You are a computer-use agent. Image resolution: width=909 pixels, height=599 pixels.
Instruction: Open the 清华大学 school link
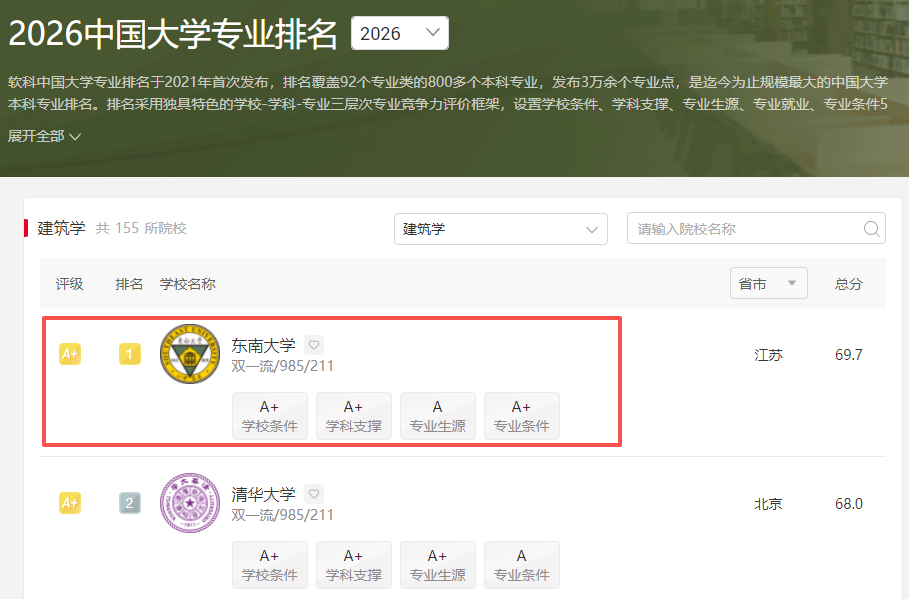click(x=264, y=495)
